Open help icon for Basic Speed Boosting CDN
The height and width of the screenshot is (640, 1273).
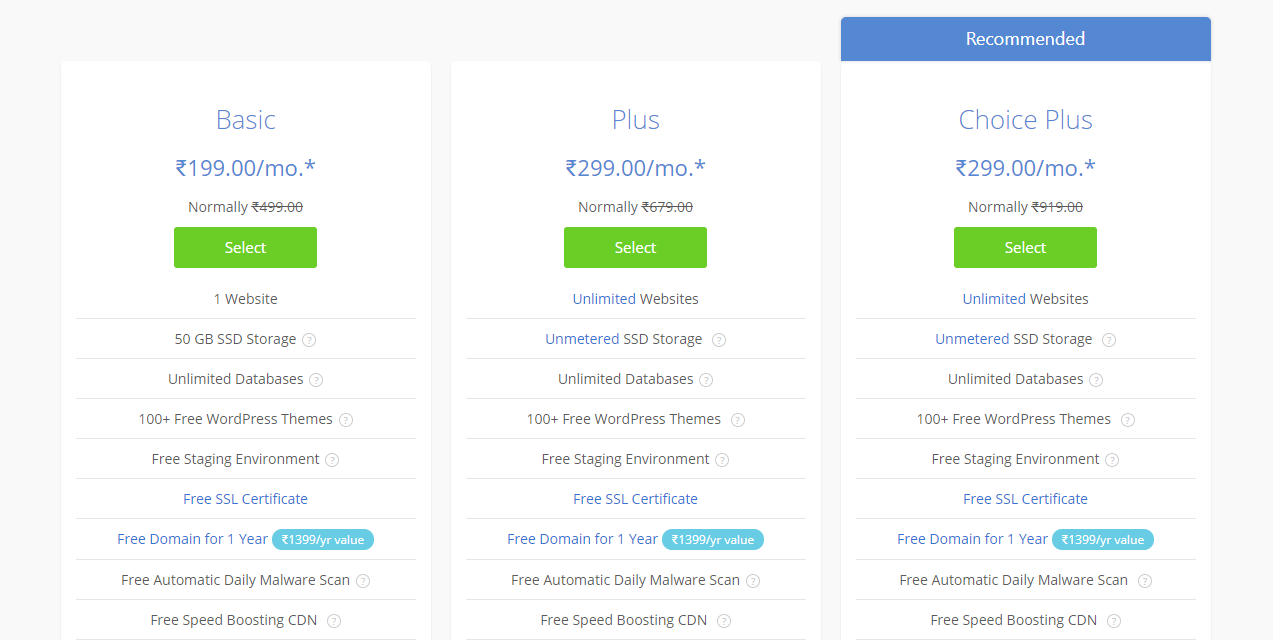point(334,621)
